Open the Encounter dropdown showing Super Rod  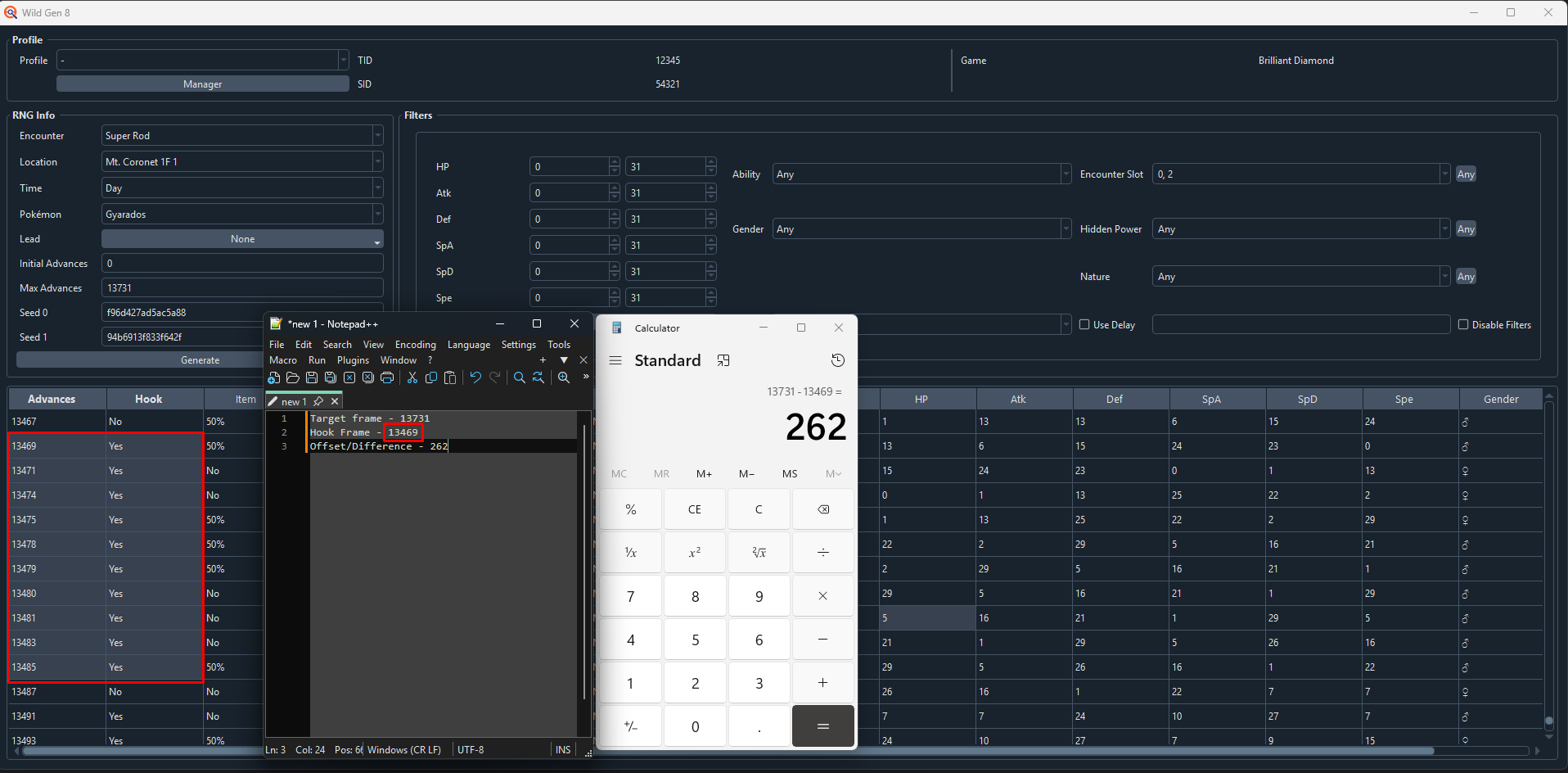point(242,136)
